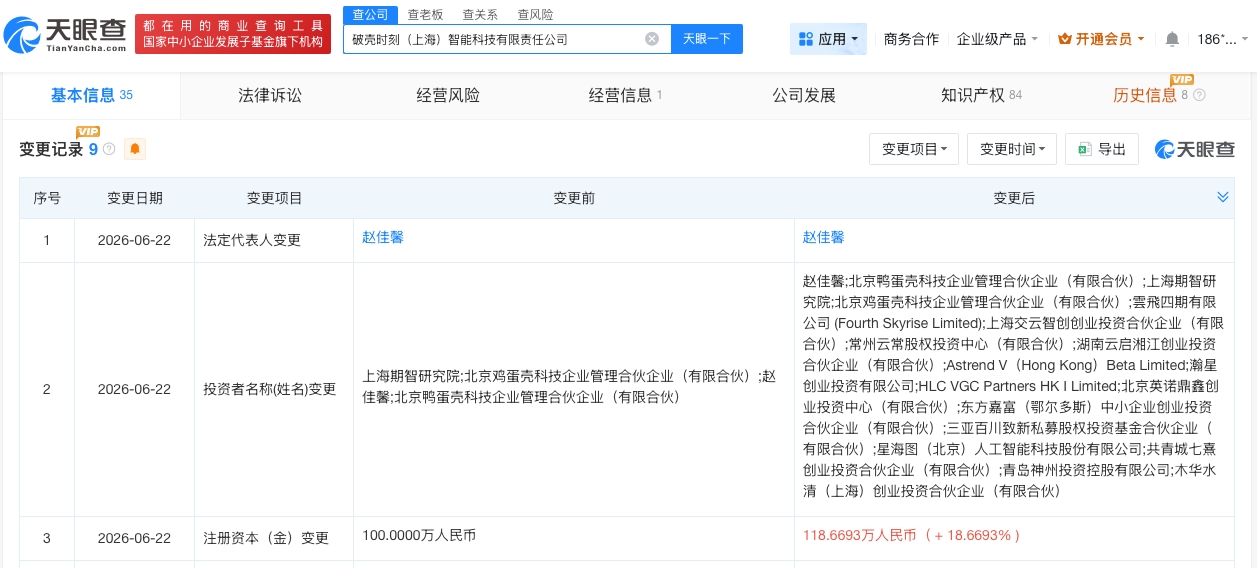This screenshot has width=1257, height=568.
Task: Click the grid icon in the 应用 button
Action: pyautogui.click(x=806, y=39)
